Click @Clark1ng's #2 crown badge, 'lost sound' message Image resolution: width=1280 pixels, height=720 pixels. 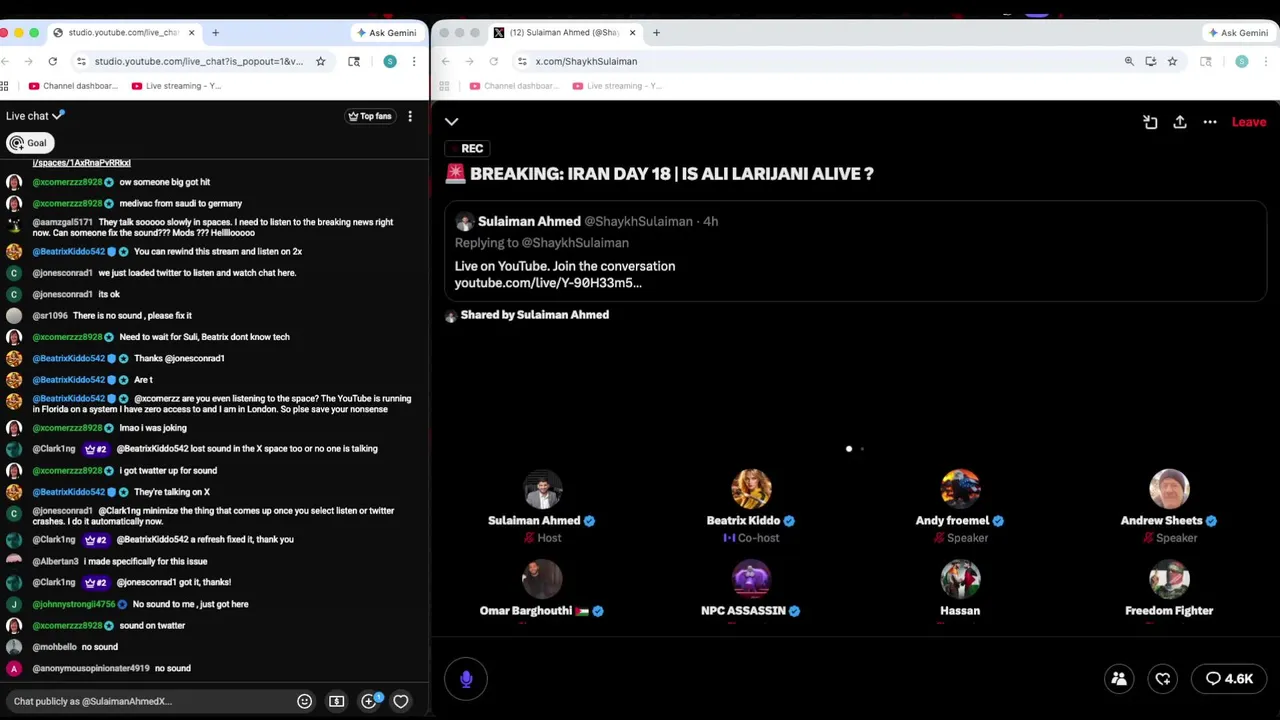pyautogui.click(x=96, y=449)
